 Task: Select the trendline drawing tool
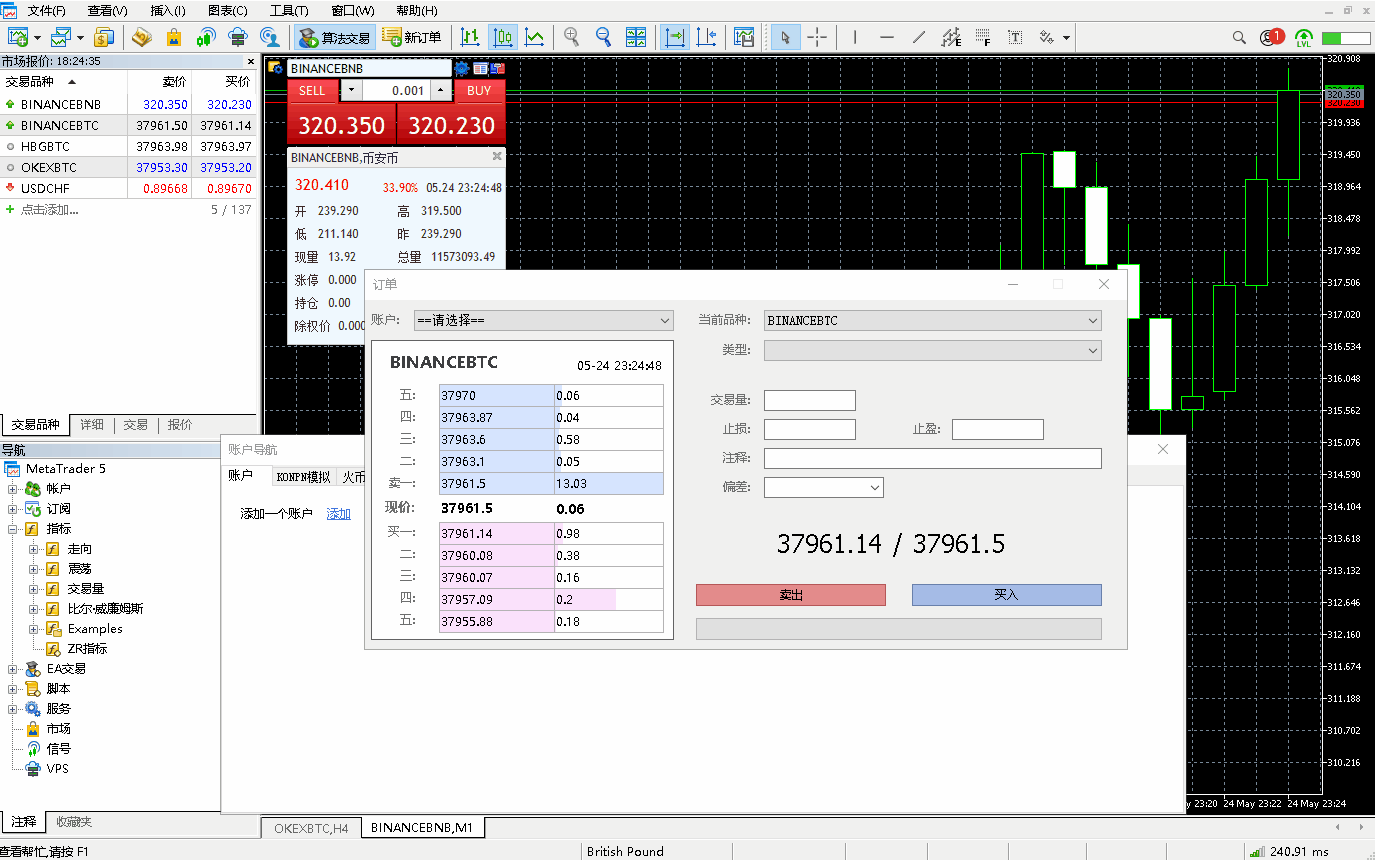(919, 37)
